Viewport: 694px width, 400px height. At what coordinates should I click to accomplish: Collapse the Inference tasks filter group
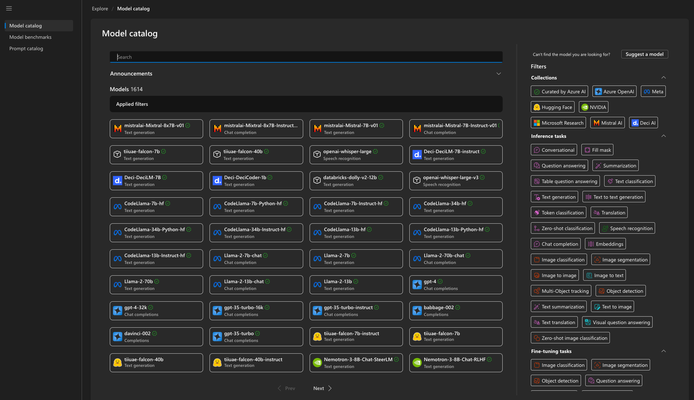pyautogui.click(x=663, y=136)
